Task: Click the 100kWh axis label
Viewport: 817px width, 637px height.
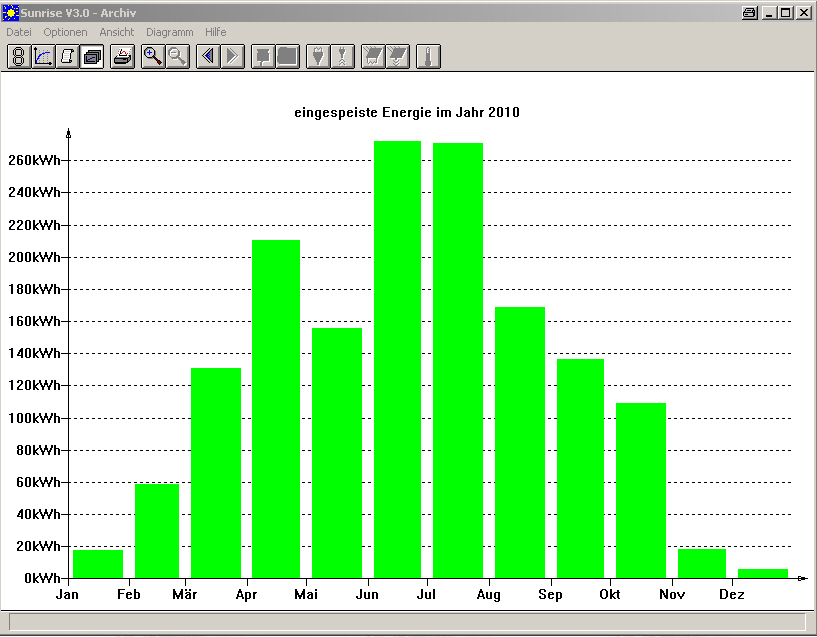Action: click(x=34, y=418)
